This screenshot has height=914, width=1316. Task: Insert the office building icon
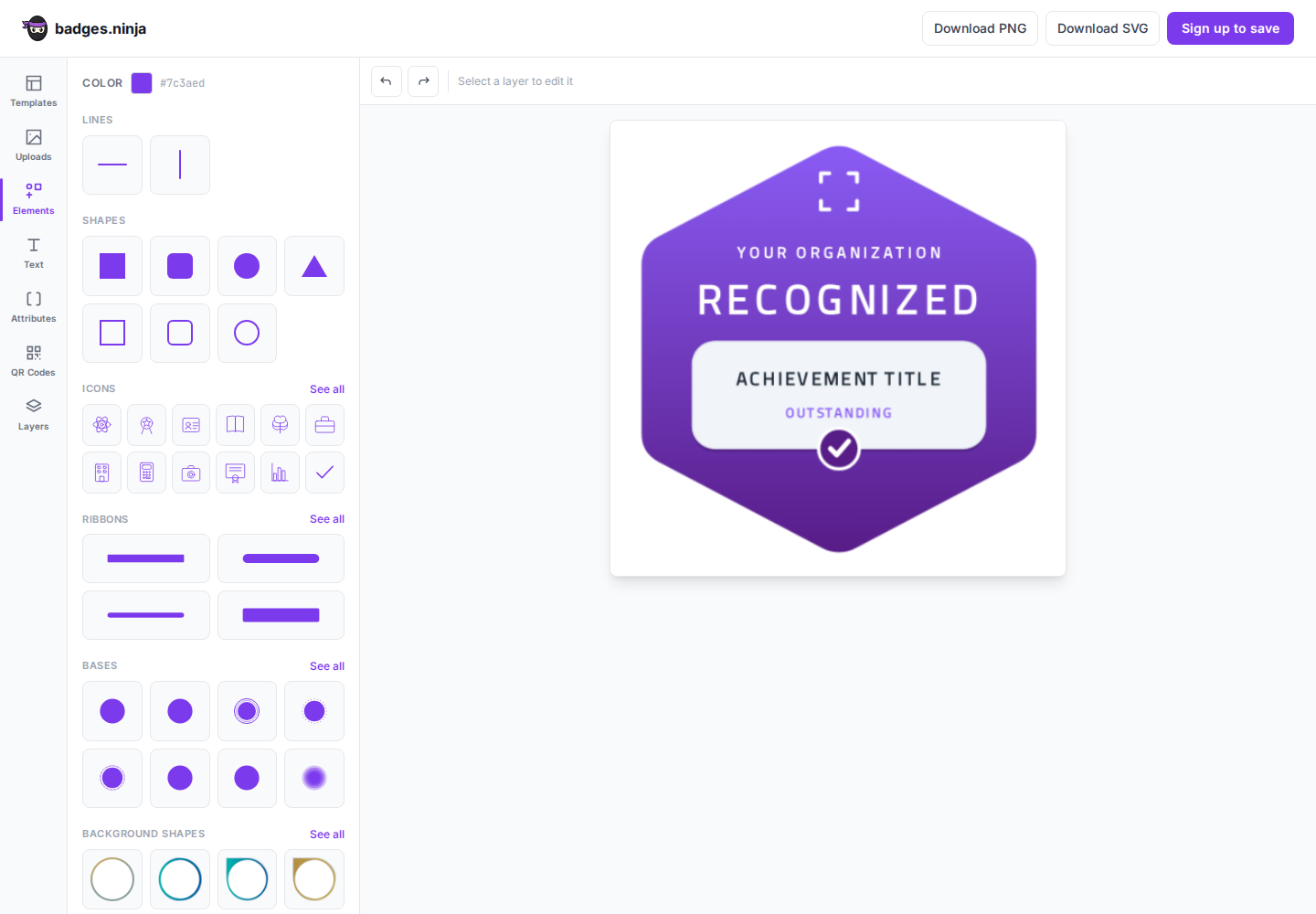pos(101,473)
